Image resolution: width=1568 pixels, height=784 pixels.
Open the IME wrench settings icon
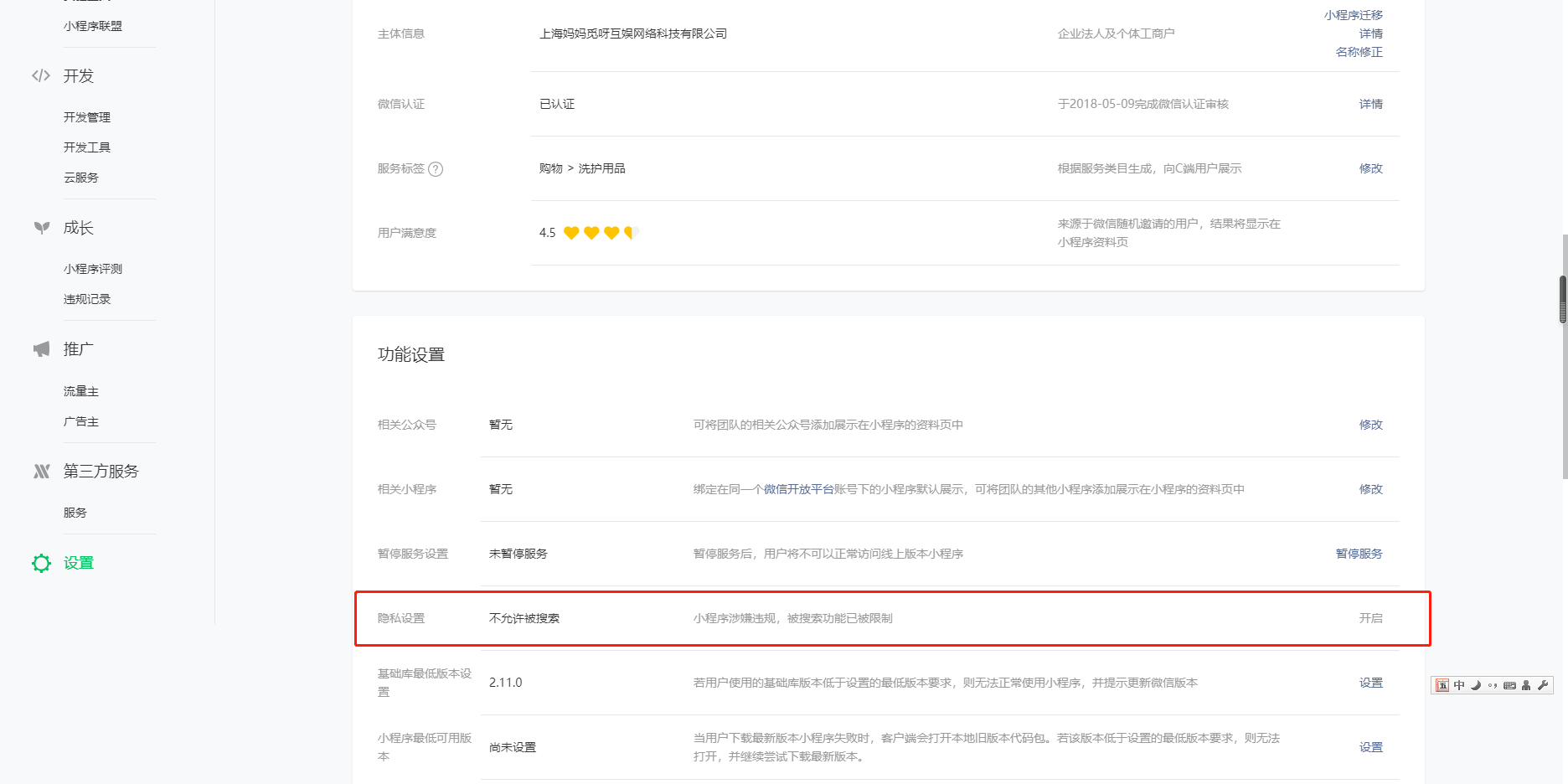1542,685
